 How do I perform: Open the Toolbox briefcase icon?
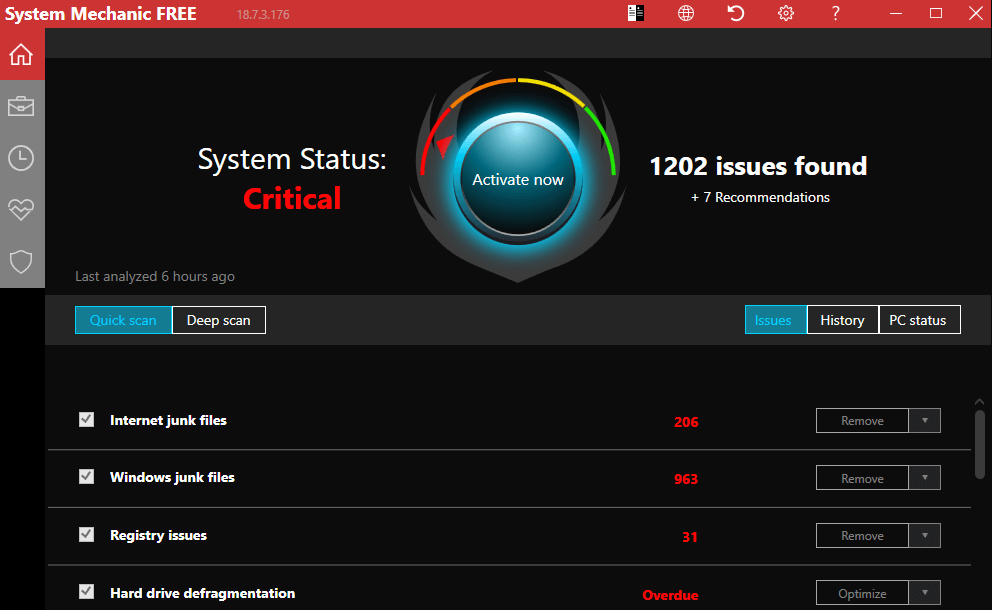(21, 106)
